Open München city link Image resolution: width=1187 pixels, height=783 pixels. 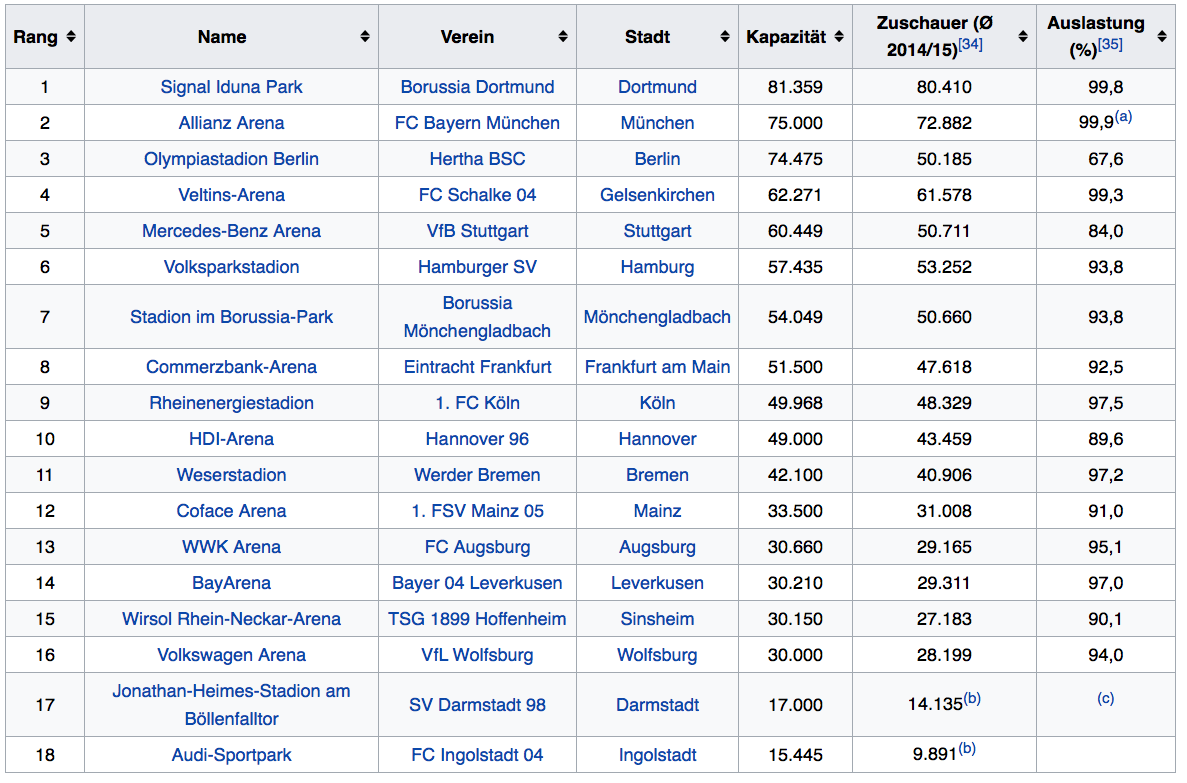click(657, 123)
